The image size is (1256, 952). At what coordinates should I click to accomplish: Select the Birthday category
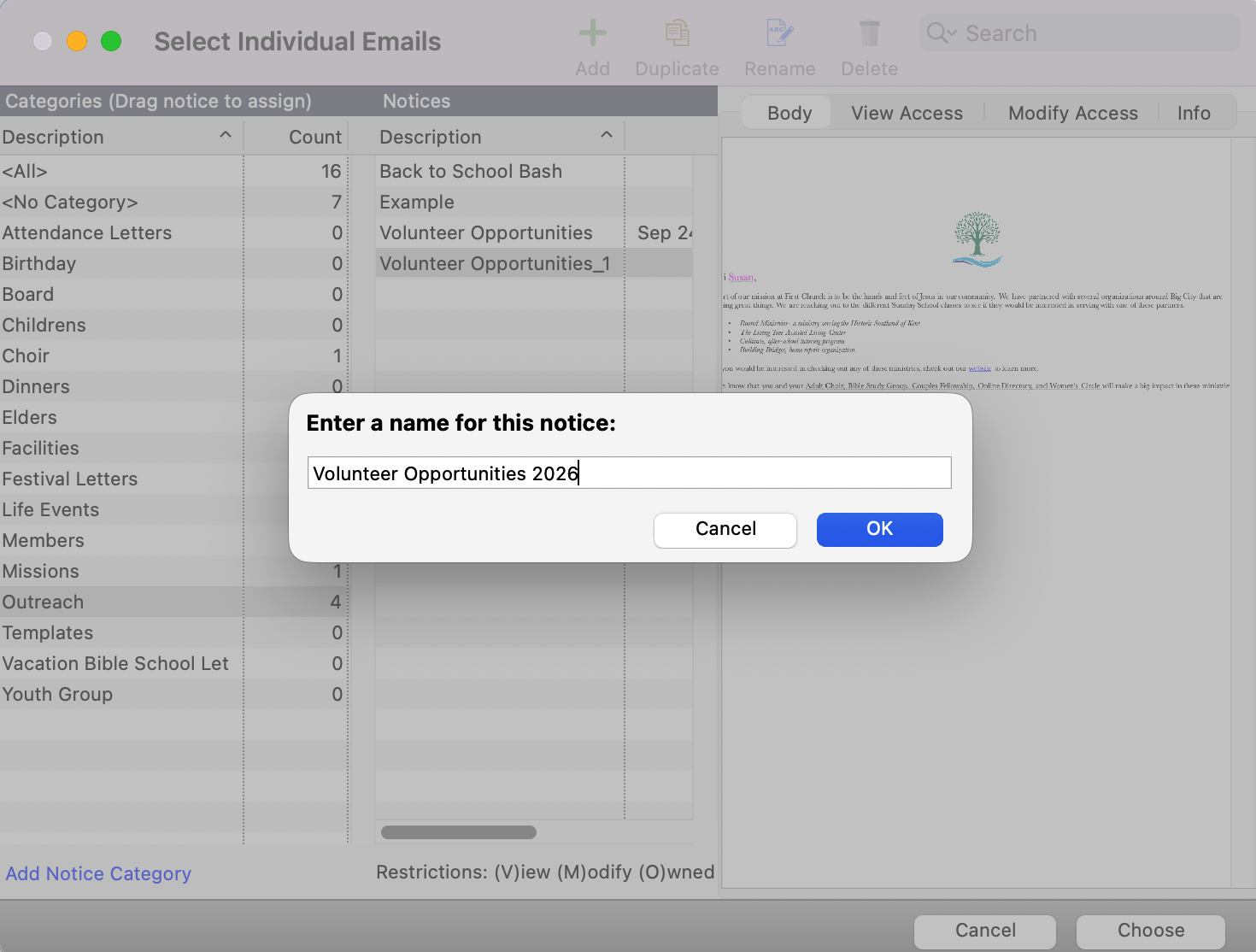[x=173, y=263]
